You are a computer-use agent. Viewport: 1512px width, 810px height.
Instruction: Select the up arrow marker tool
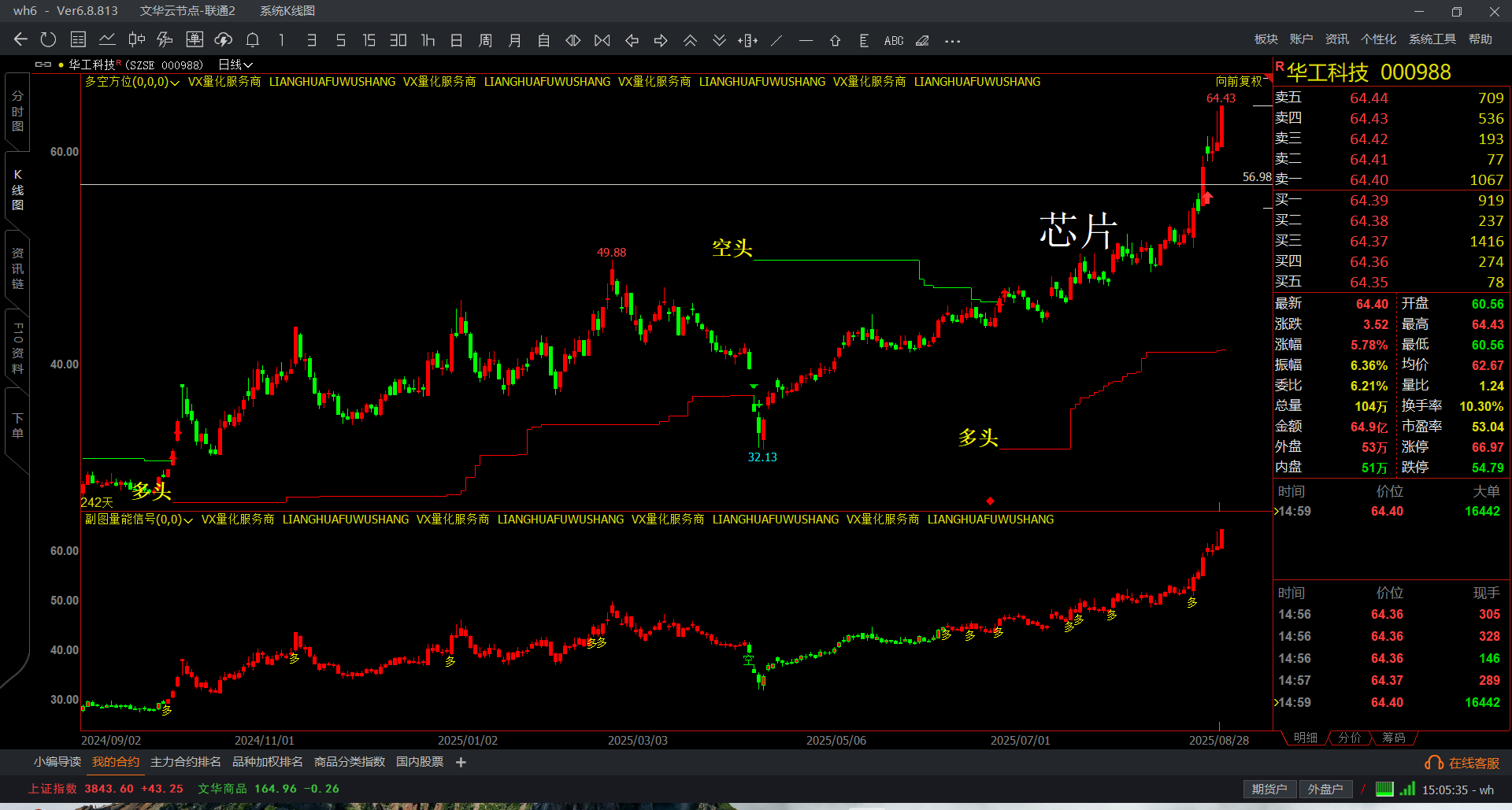click(836, 40)
